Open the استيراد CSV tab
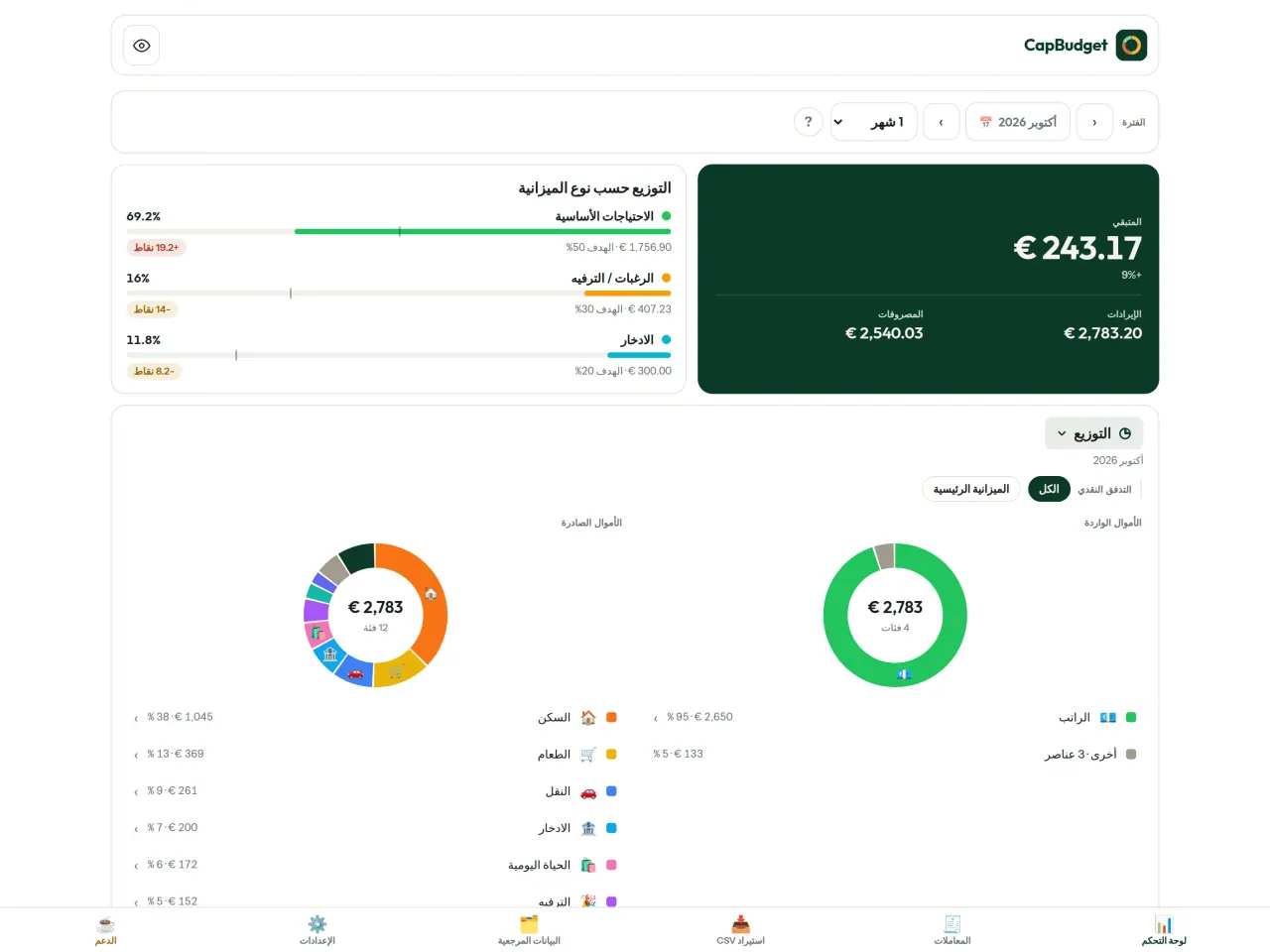Screen dimensions: 1270x952 pyautogui.click(x=741, y=930)
